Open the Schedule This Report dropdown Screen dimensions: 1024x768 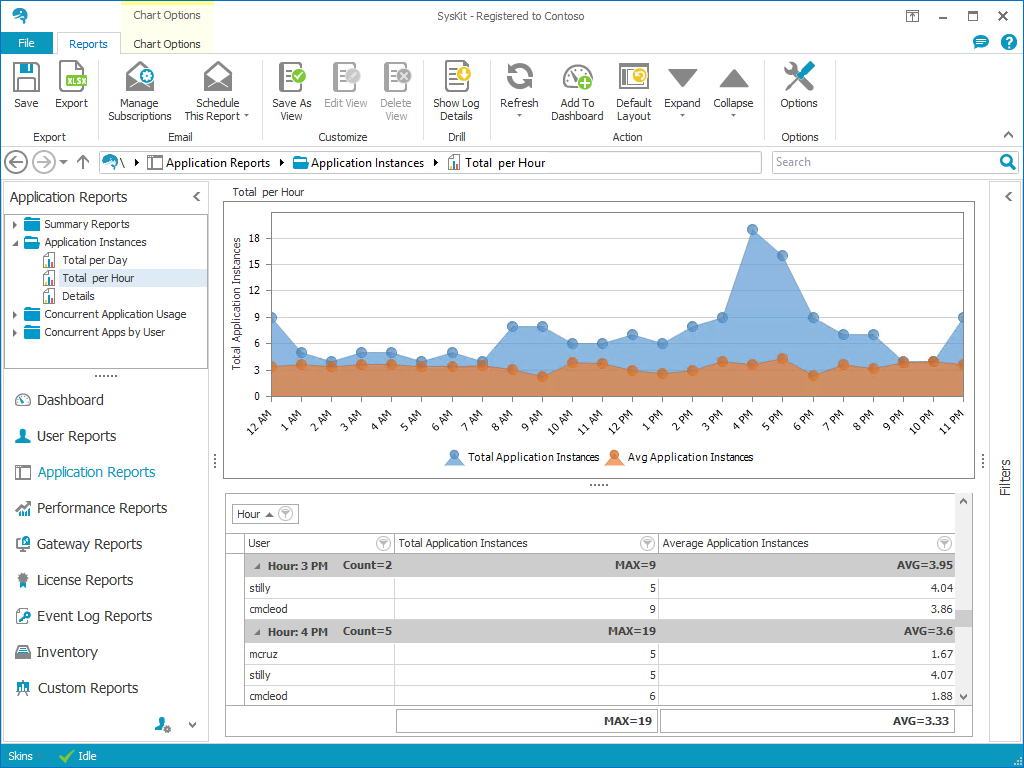246,117
